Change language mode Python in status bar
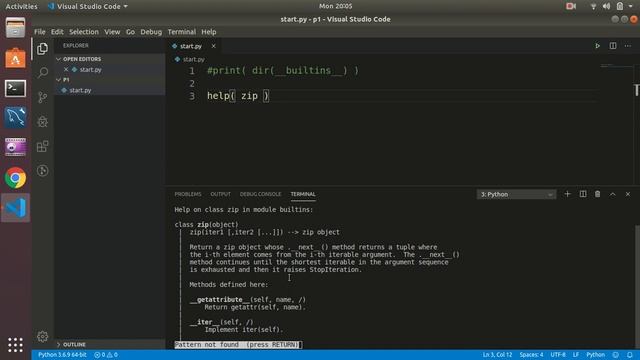 coord(596,355)
